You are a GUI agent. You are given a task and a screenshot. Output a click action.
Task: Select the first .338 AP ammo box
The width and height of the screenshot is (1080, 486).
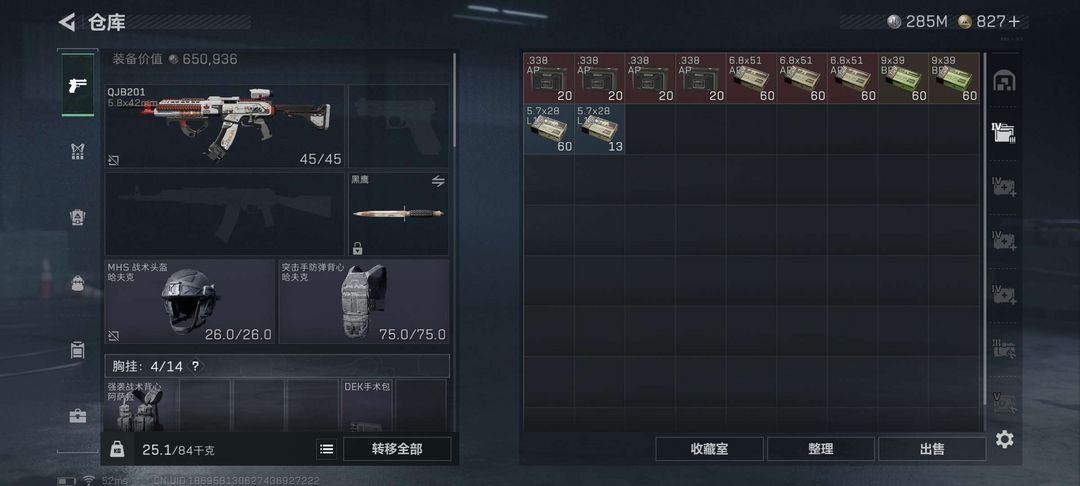point(549,78)
